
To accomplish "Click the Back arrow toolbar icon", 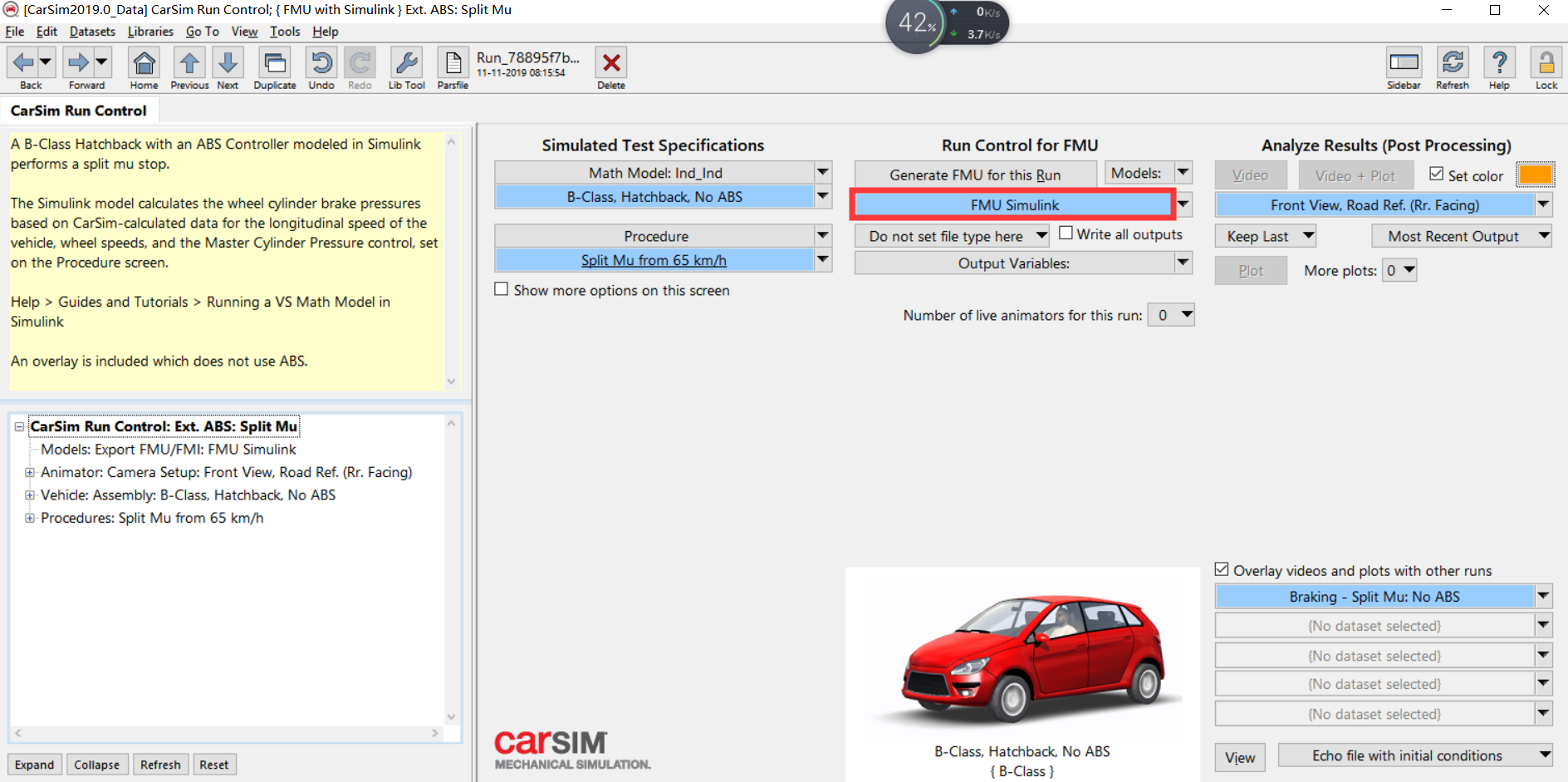I will 23,62.
